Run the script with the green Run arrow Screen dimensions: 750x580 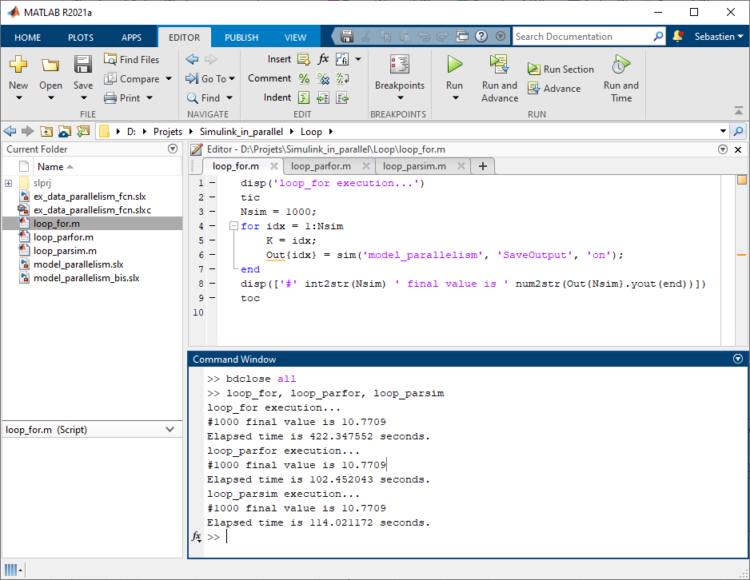454,64
